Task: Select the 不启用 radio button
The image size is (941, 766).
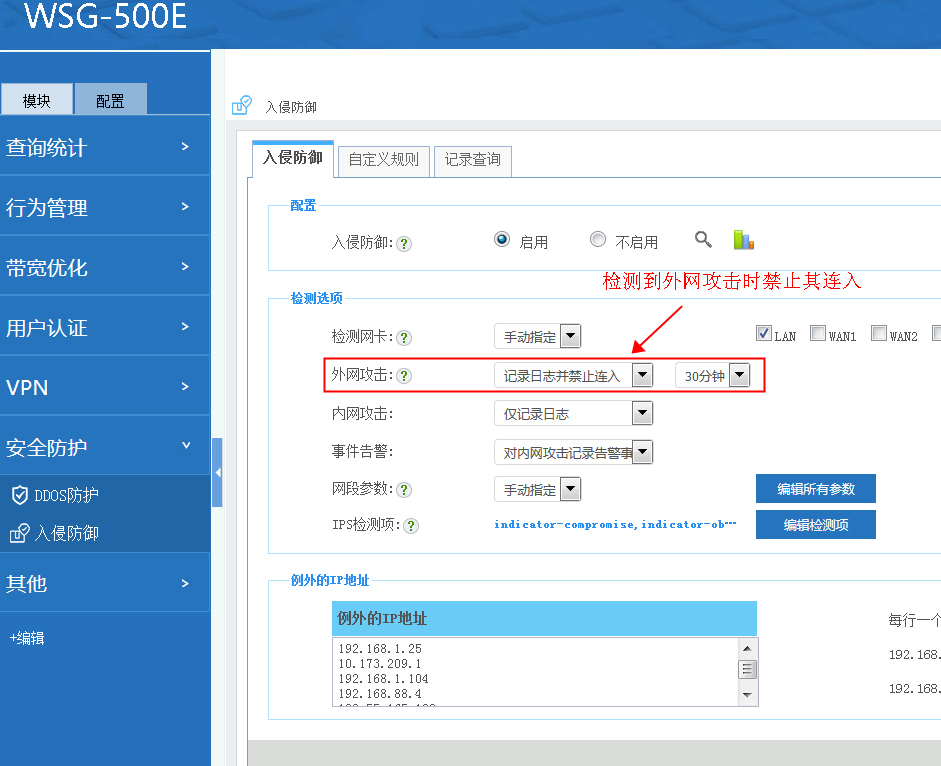Action: tap(598, 240)
